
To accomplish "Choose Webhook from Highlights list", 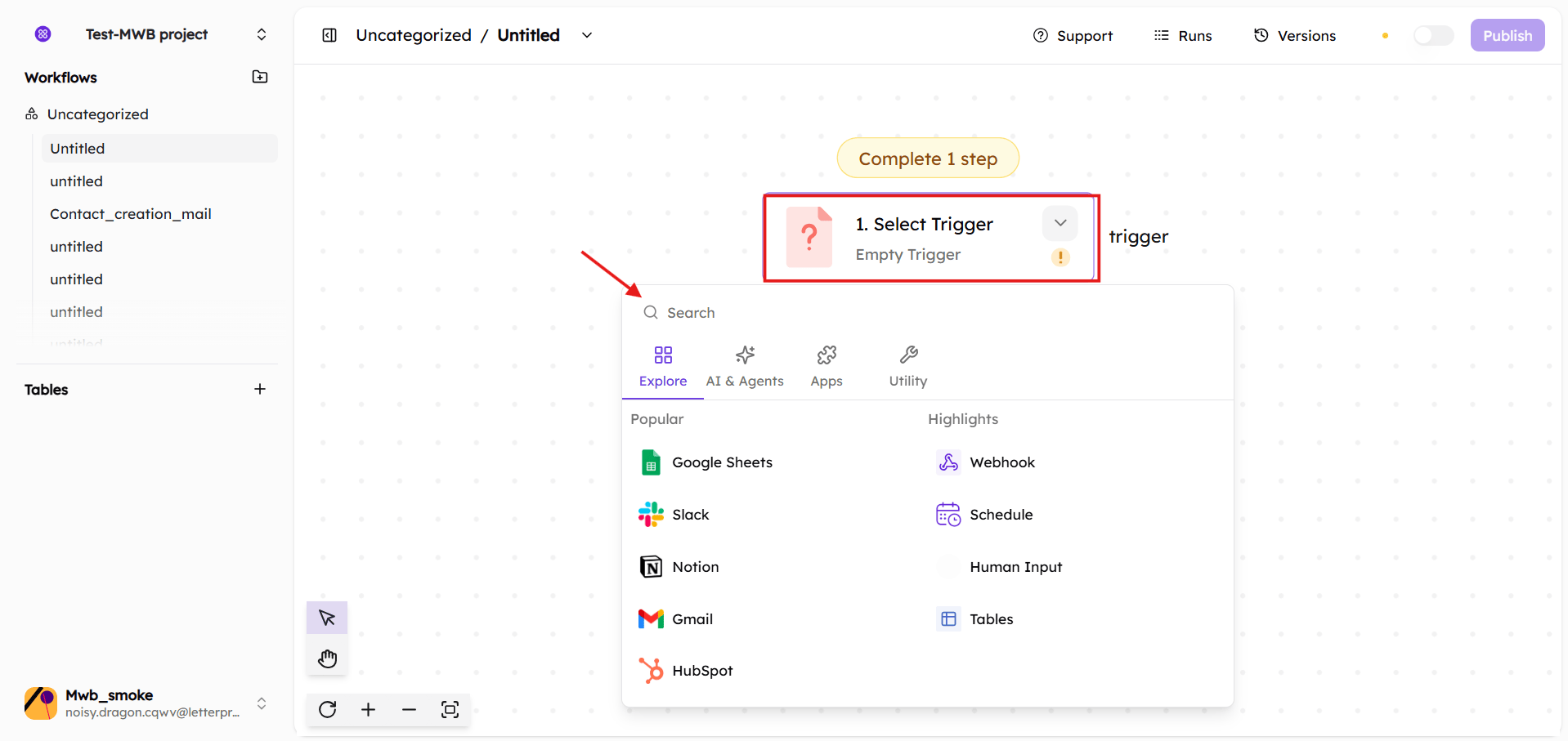I will [x=1001, y=462].
